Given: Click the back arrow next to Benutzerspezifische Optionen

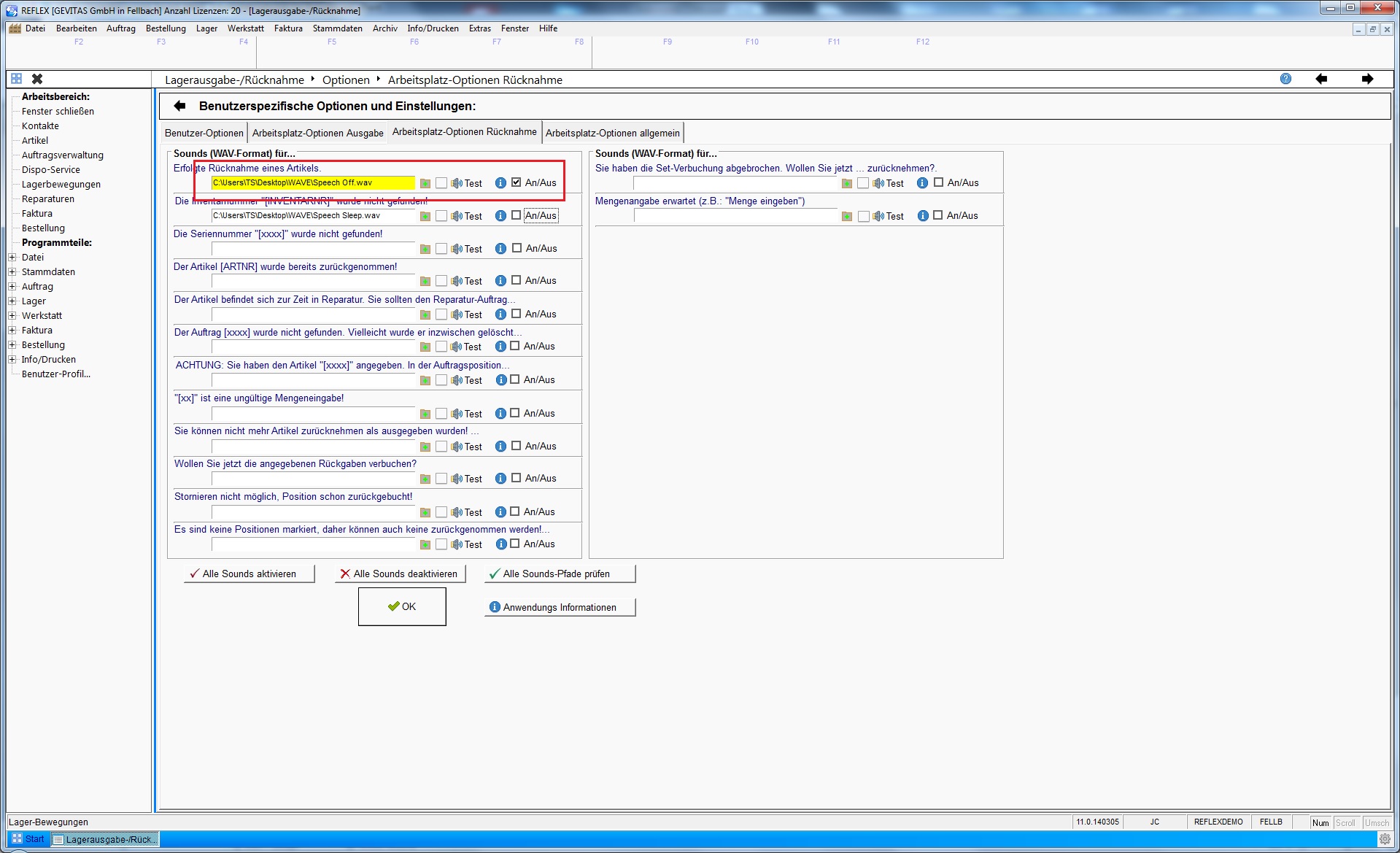Looking at the screenshot, I should 179,106.
